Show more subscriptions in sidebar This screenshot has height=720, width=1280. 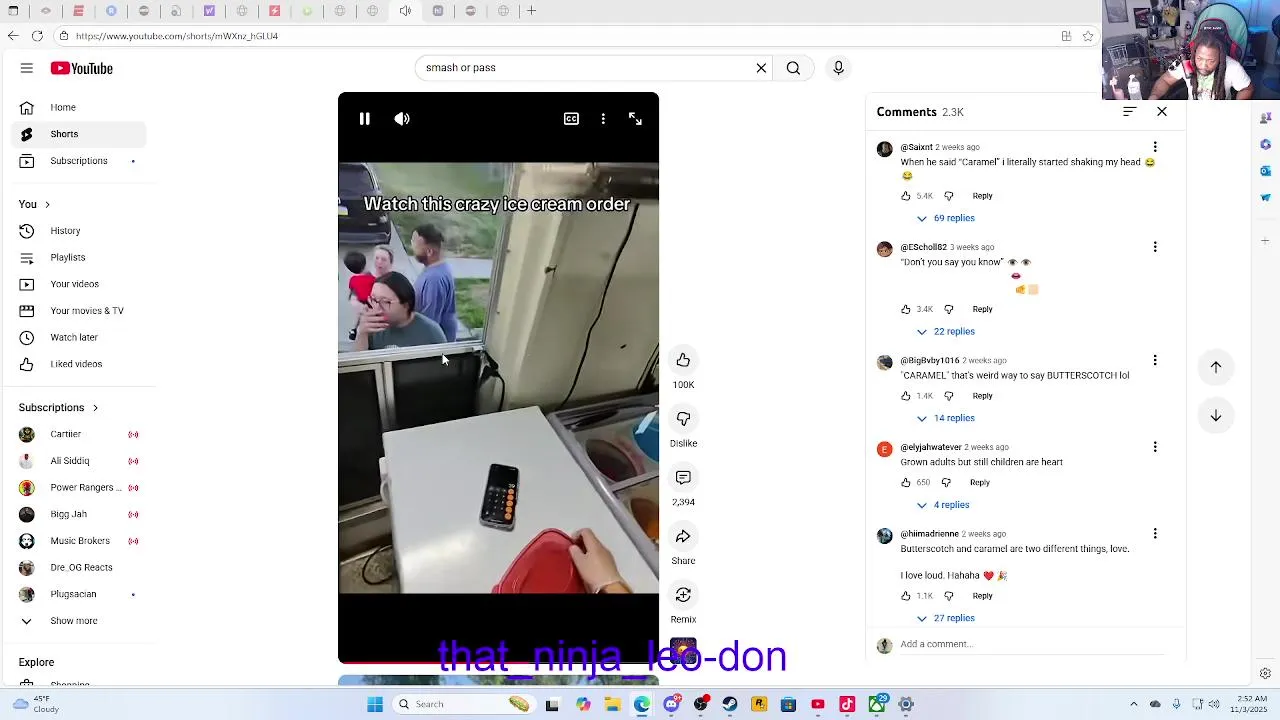78,621
